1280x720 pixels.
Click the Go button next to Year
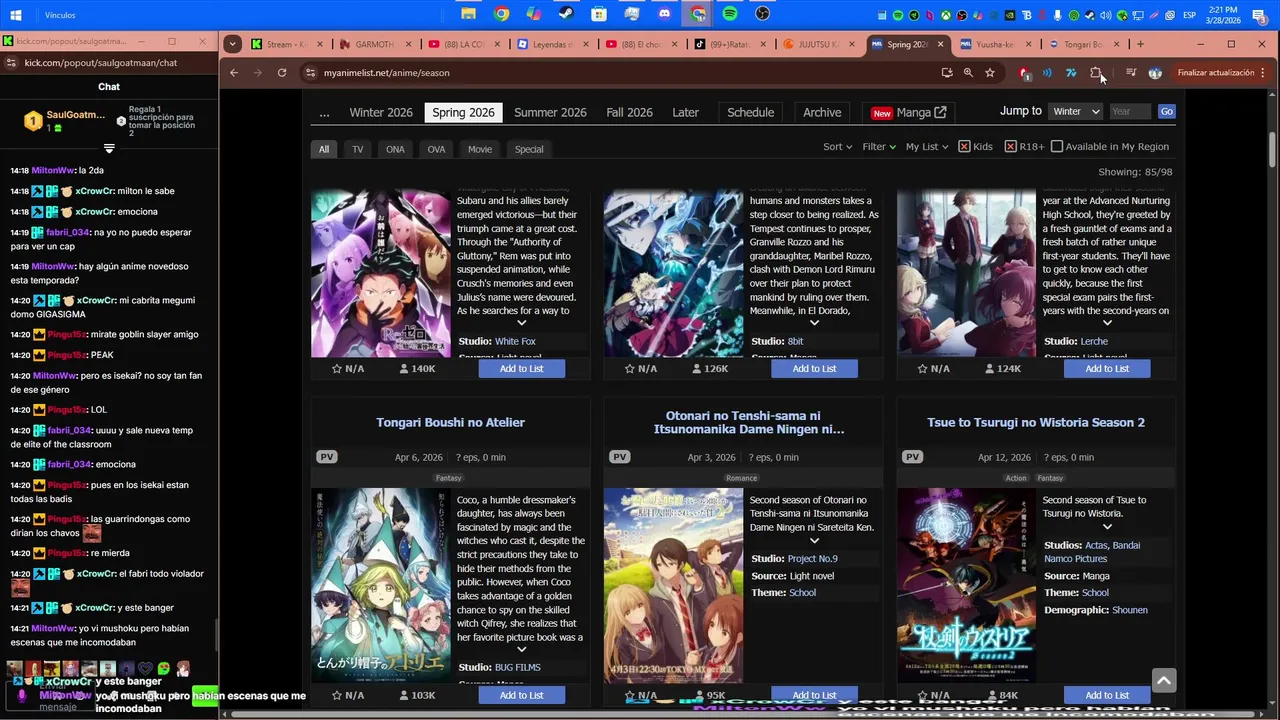coord(1166,112)
